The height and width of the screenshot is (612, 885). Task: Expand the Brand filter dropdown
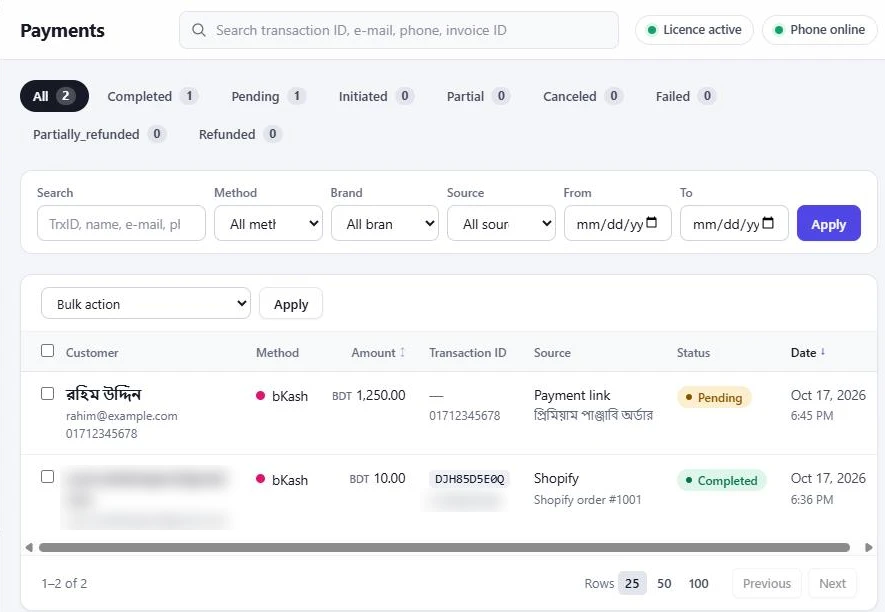(x=385, y=224)
